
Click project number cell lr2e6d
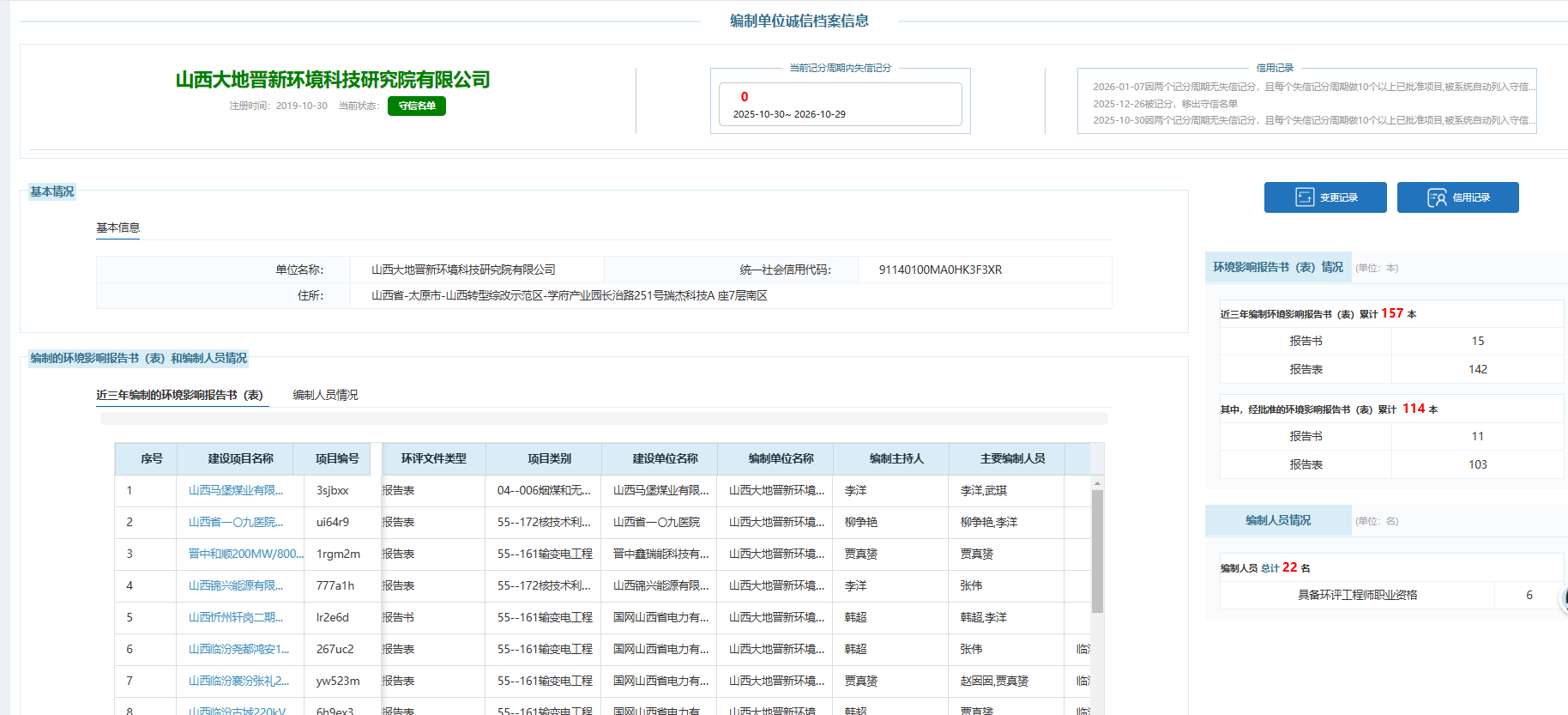[333, 617]
